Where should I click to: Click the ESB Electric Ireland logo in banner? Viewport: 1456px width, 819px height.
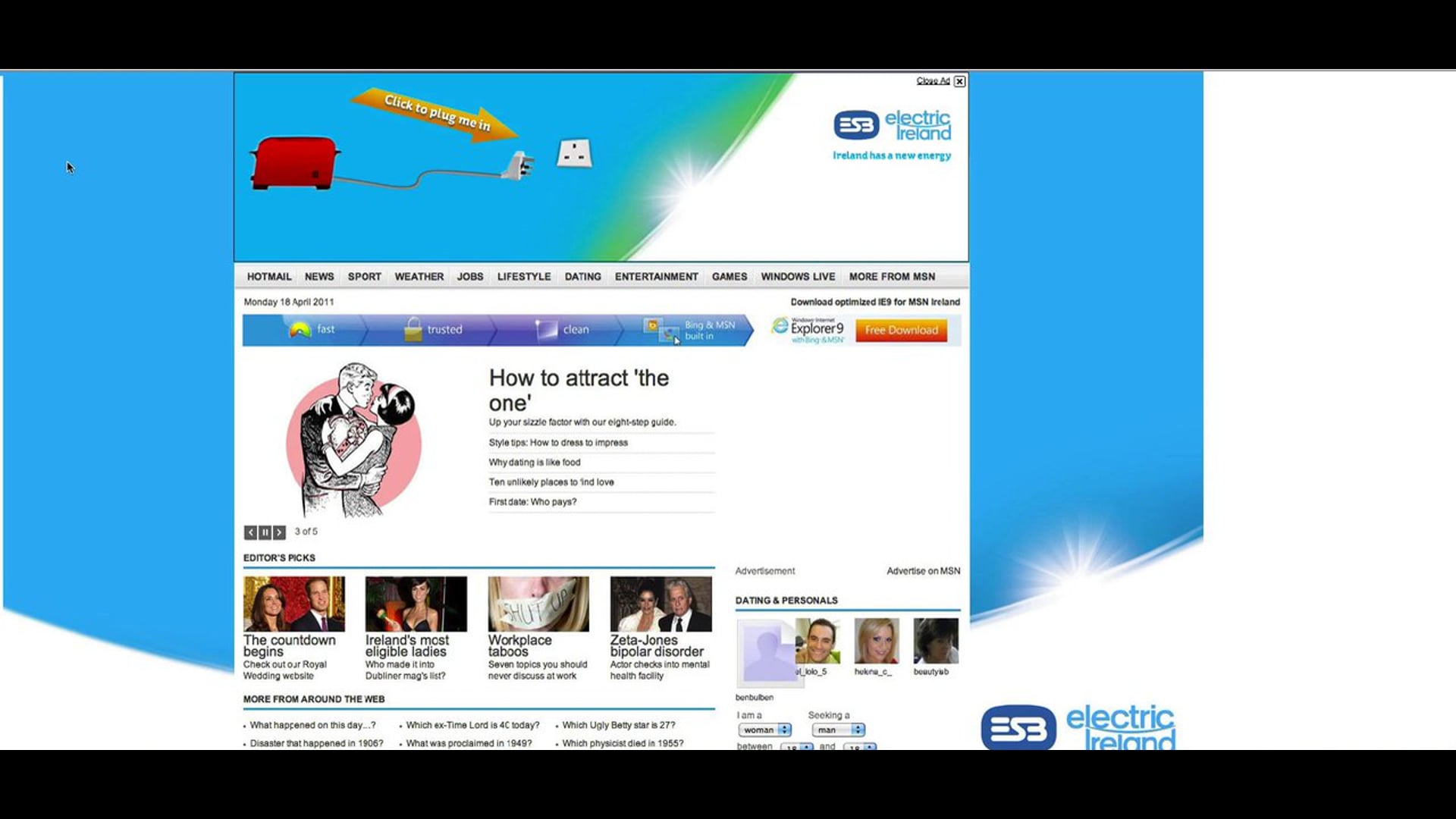[x=892, y=126]
